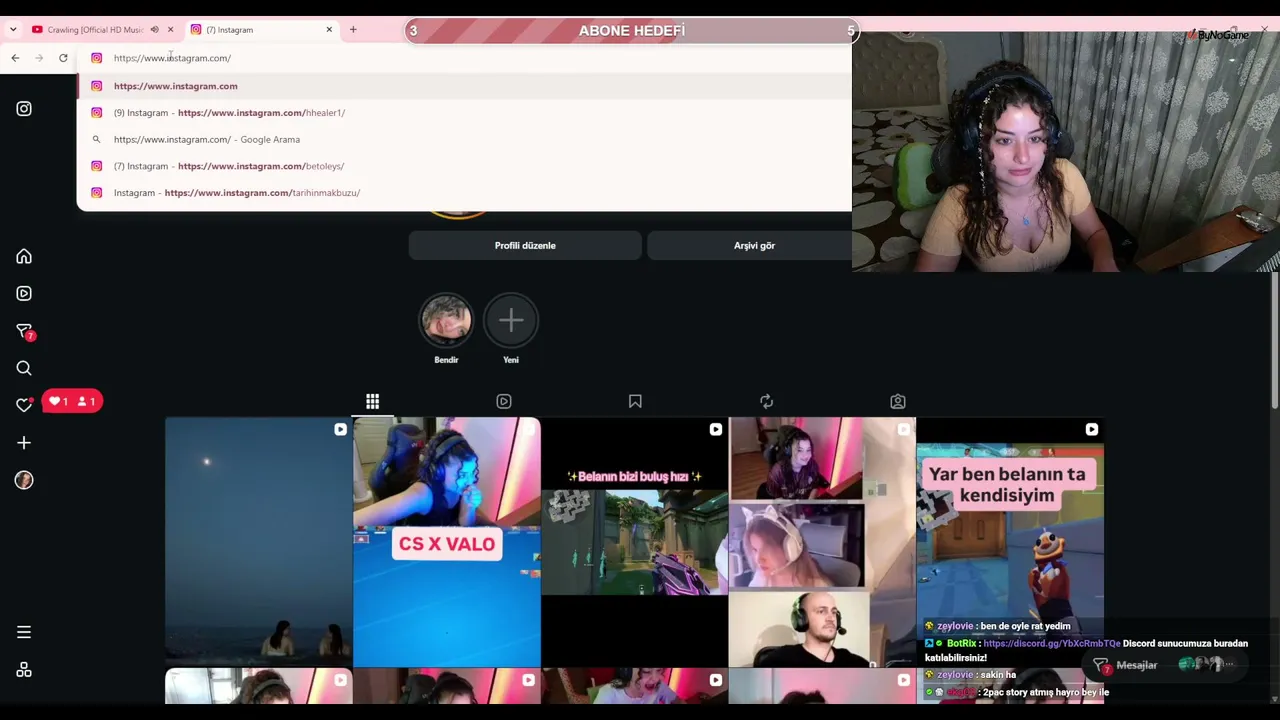Open the Search magnifier in Instagram sidebar

[24, 368]
